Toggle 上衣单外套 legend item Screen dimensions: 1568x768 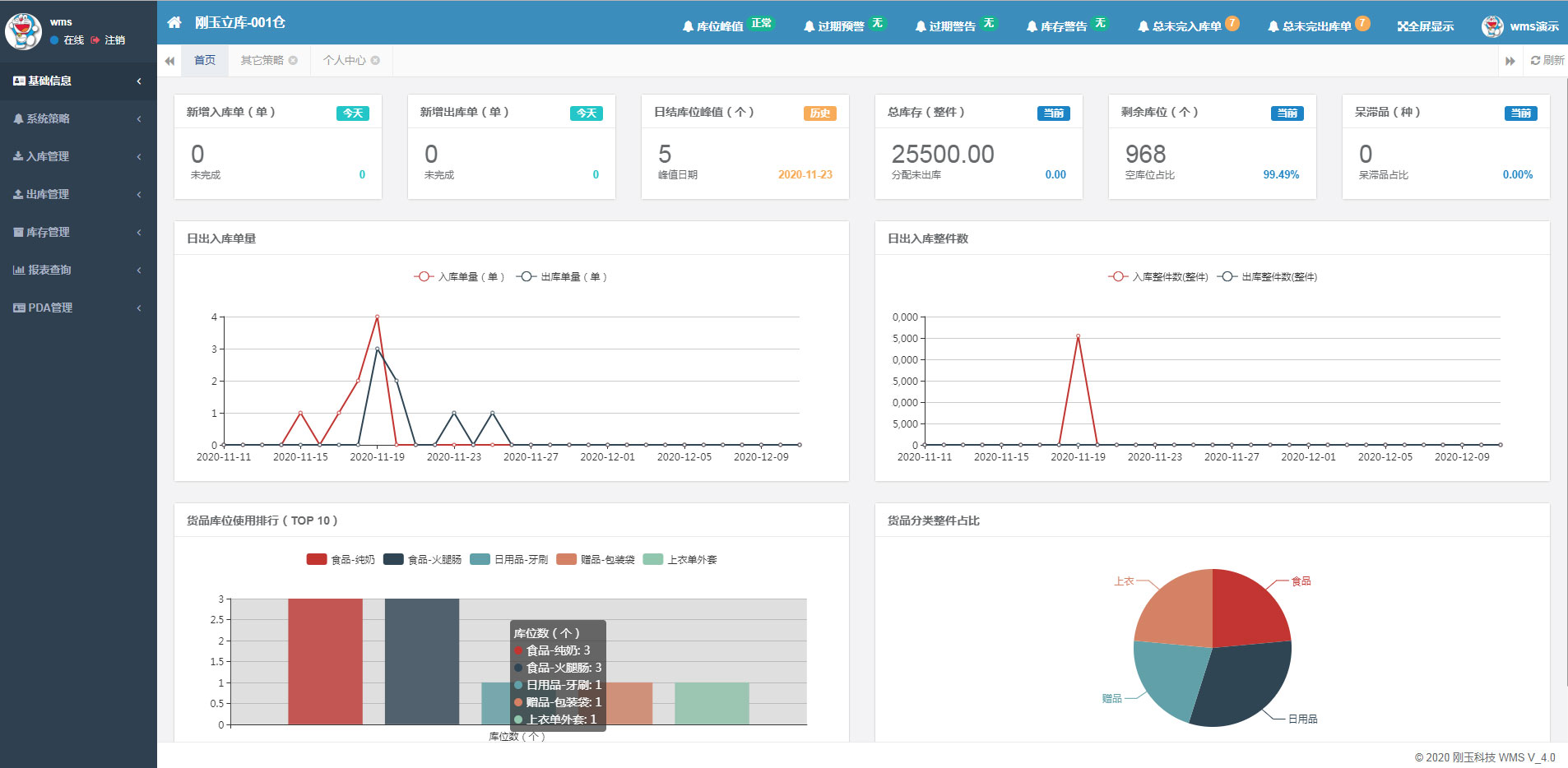click(680, 559)
